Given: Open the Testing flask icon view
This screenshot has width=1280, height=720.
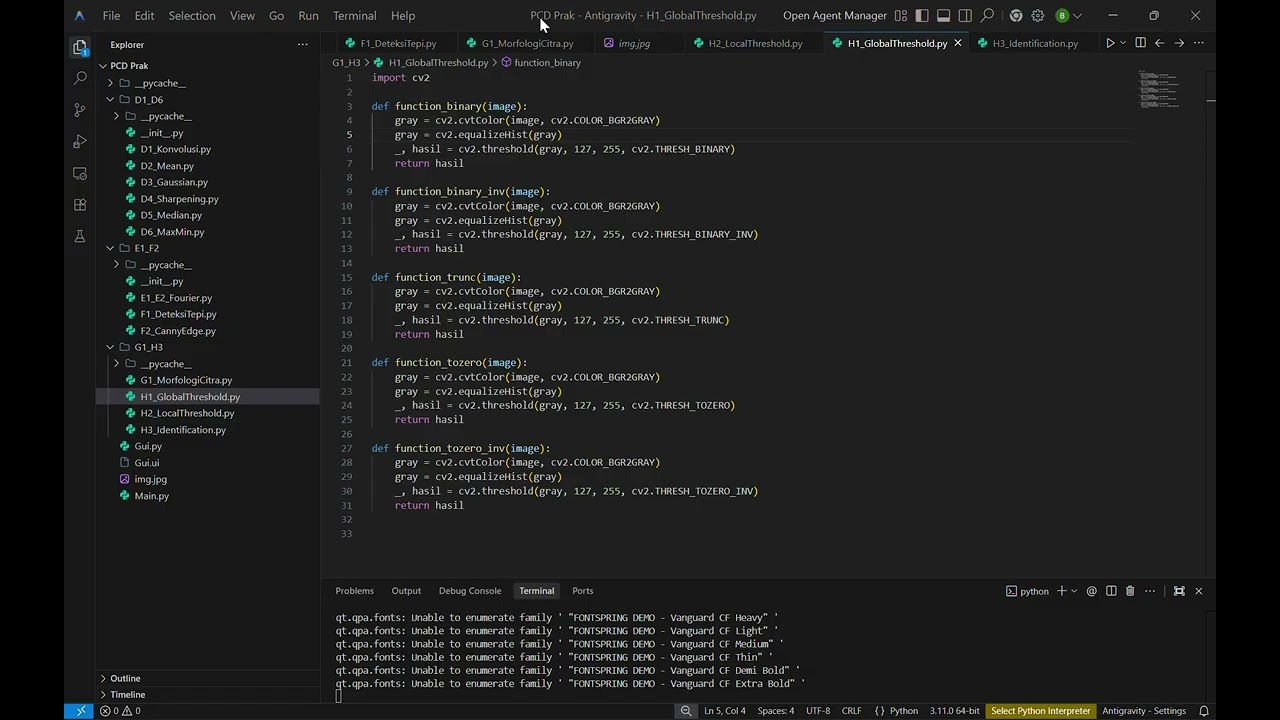Looking at the screenshot, I should tap(80, 237).
